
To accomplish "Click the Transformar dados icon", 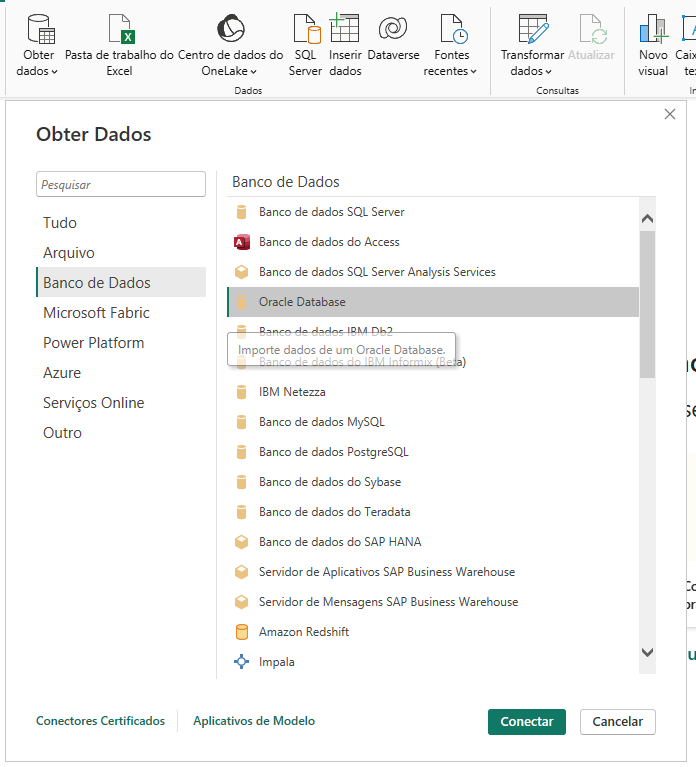I will coord(533,29).
